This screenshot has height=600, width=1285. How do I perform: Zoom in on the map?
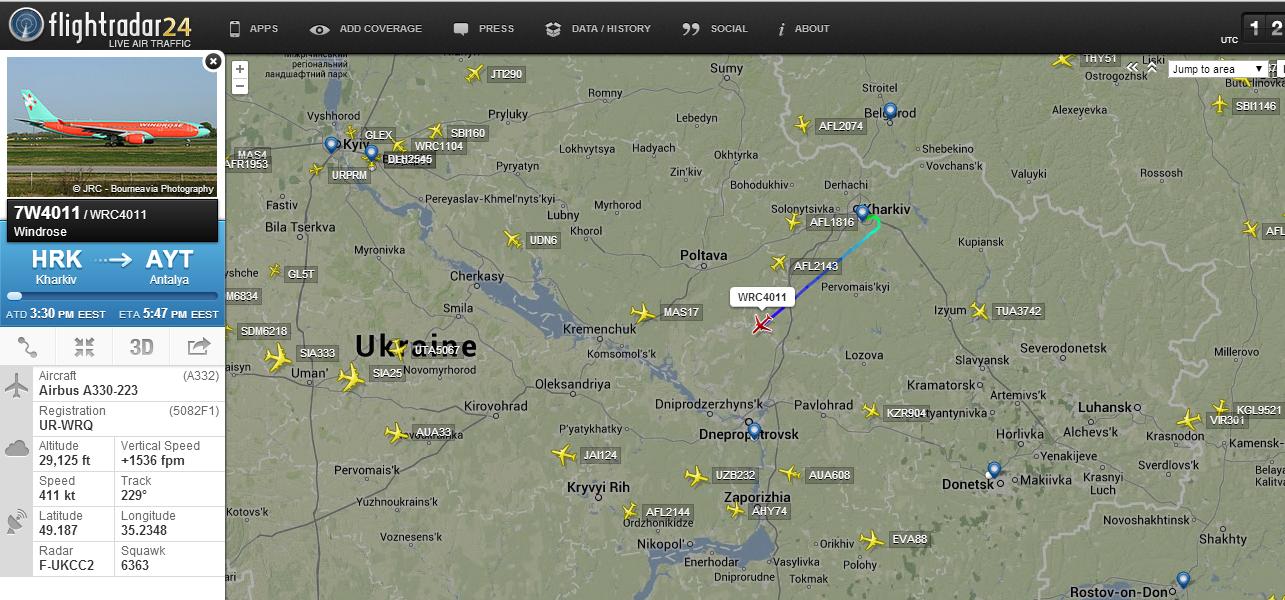pyautogui.click(x=240, y=70)
